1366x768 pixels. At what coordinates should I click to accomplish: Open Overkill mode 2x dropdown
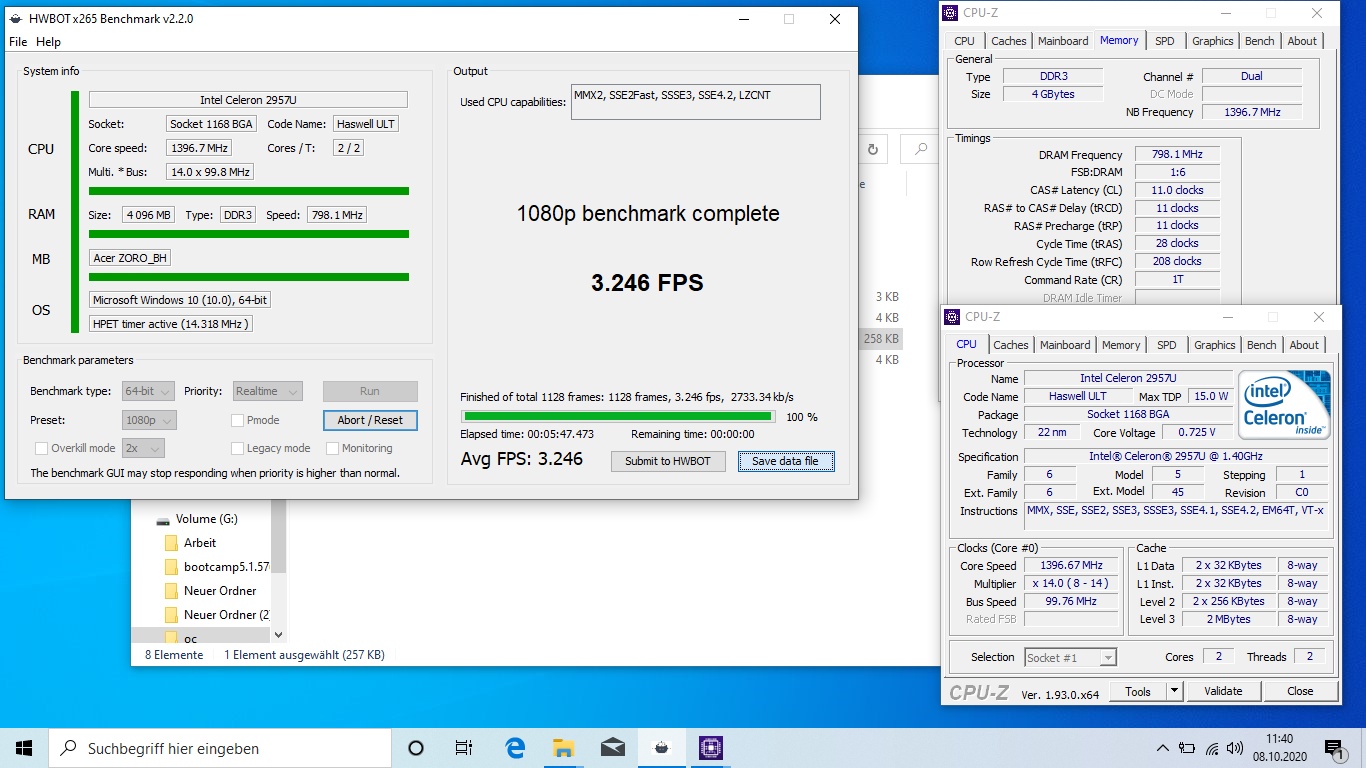[143, 448]
